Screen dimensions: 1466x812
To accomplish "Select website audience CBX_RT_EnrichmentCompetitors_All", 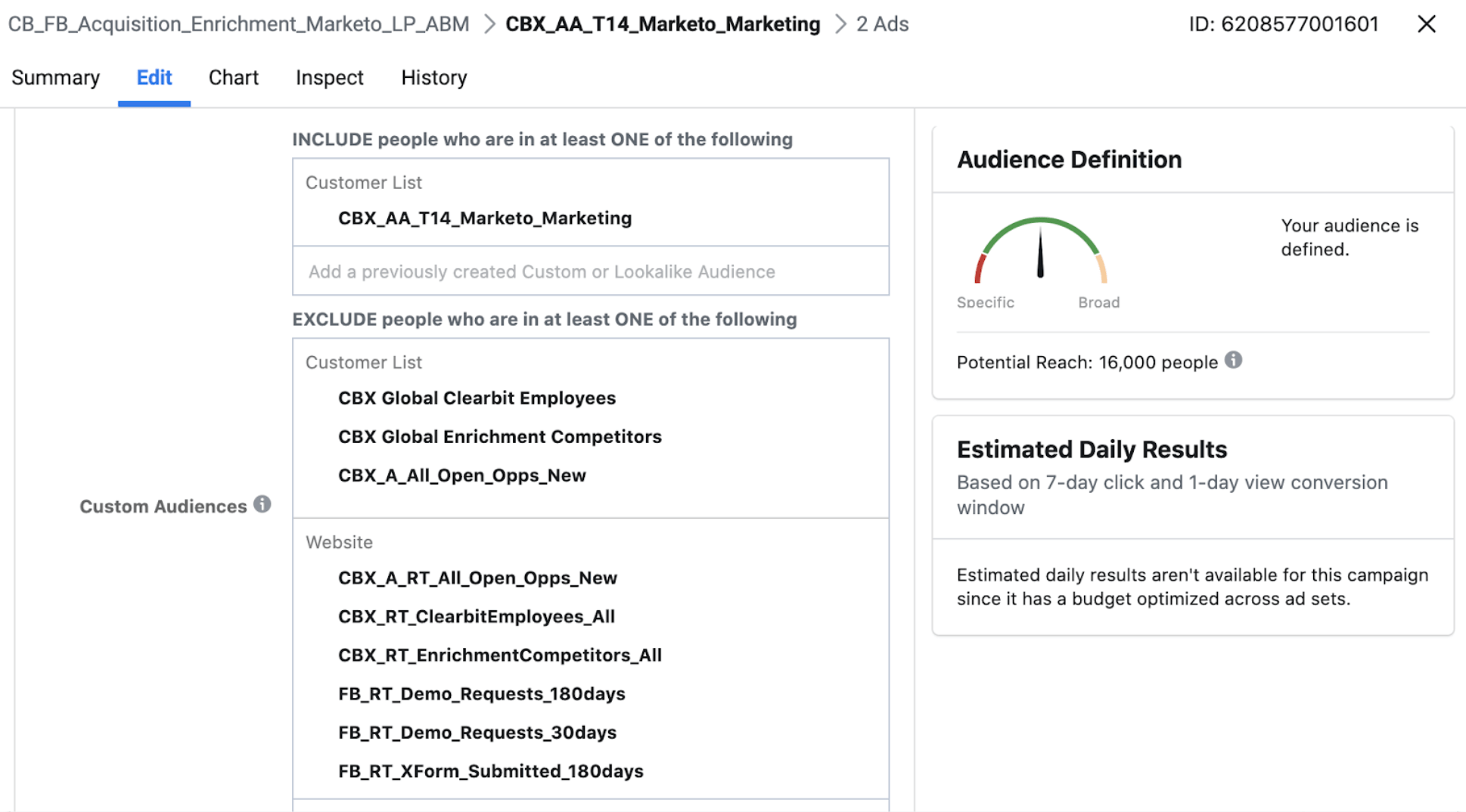I will click(500, 655).
